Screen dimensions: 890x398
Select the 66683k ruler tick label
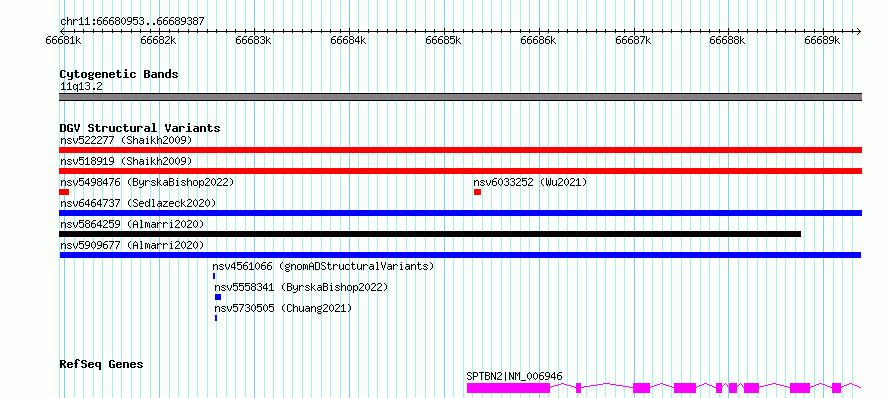[253, 41]
